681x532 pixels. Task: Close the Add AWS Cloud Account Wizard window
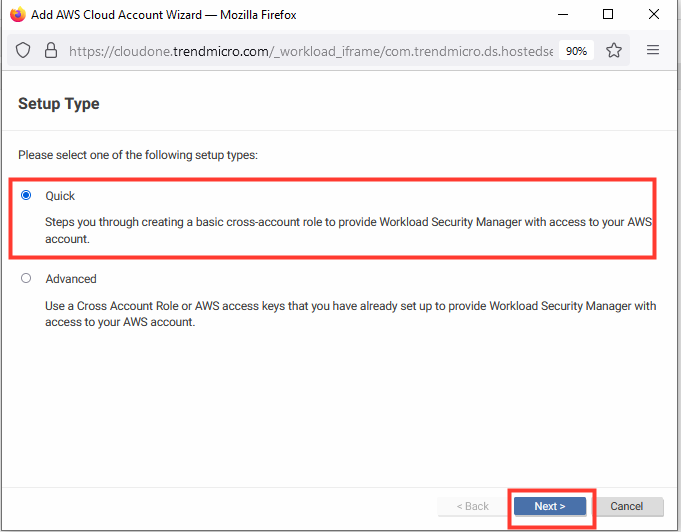click(x=654, y=14)
